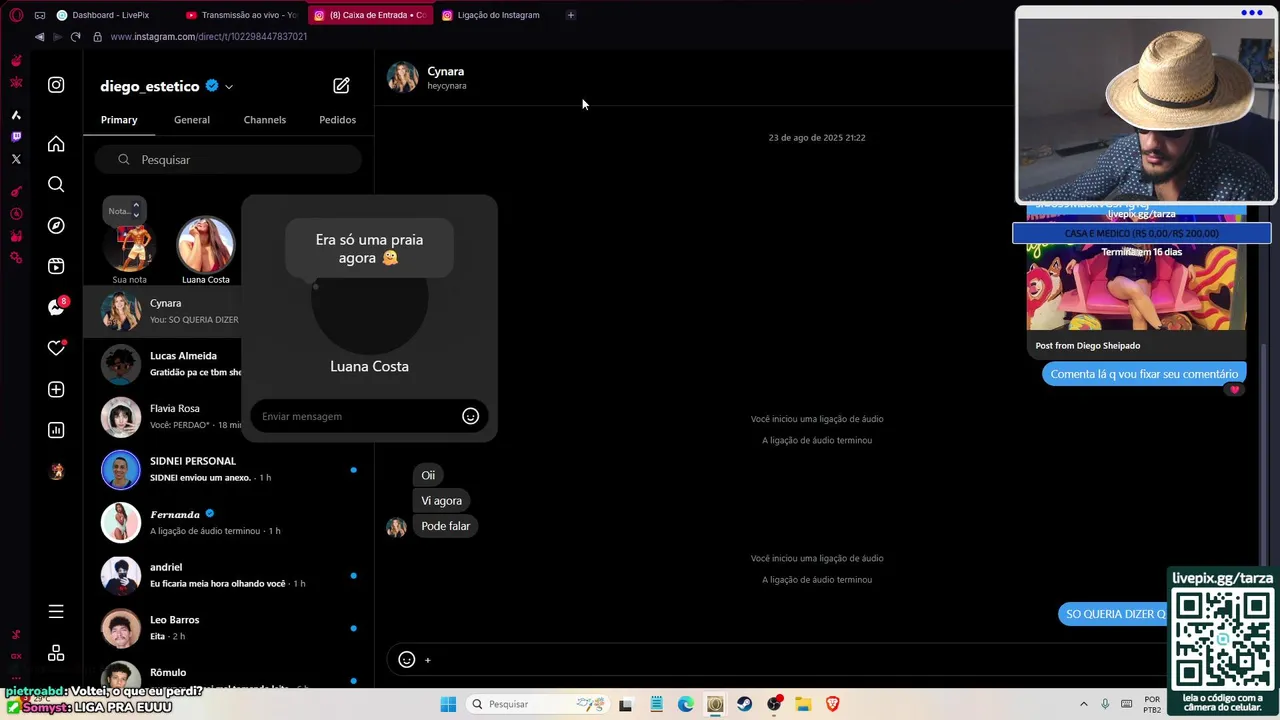Click the Pode falar message bubble
Viewport: 1280px width, 720px height.
point(445,526)
